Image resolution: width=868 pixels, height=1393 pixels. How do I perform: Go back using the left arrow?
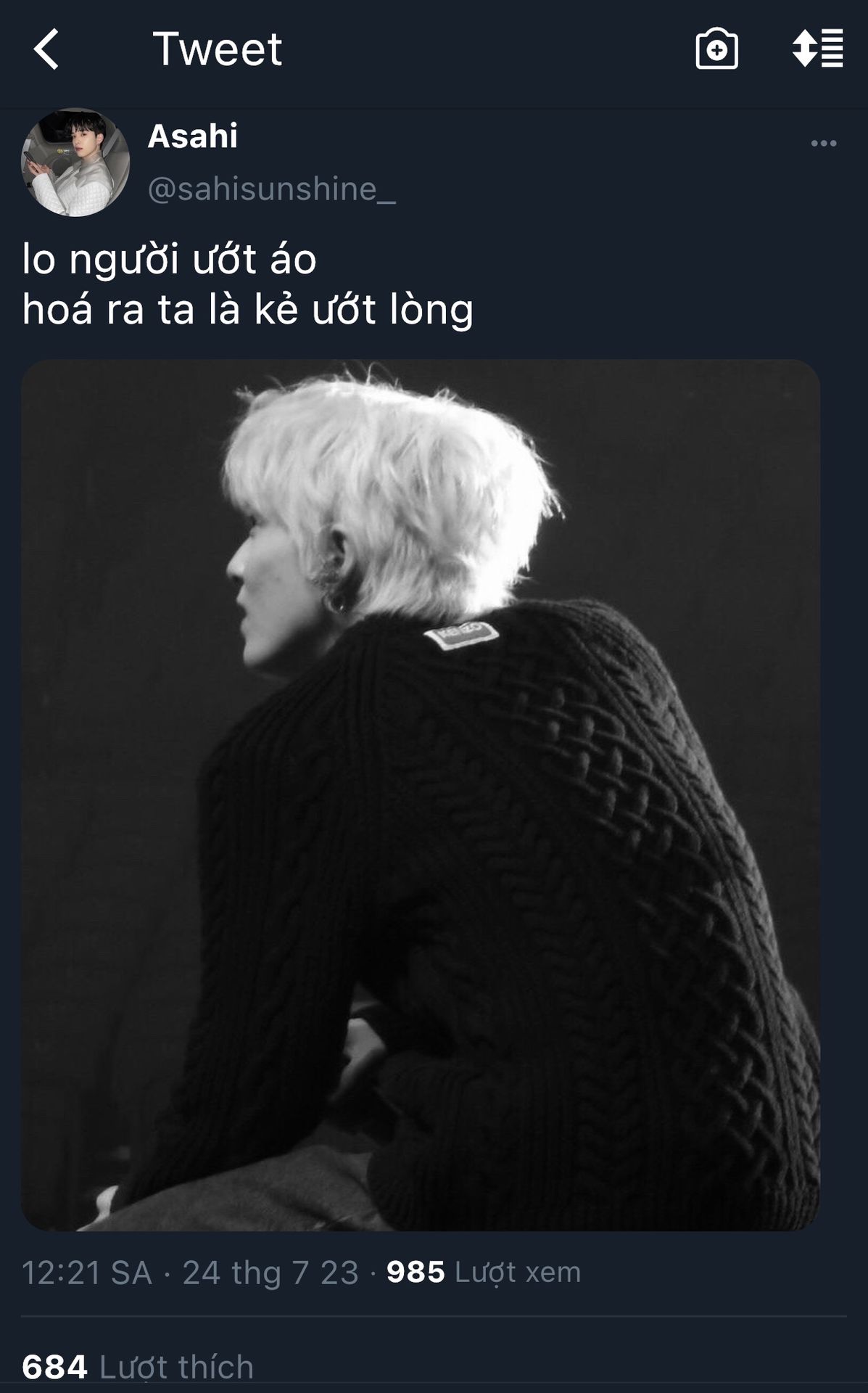click(x=46, y=49)
